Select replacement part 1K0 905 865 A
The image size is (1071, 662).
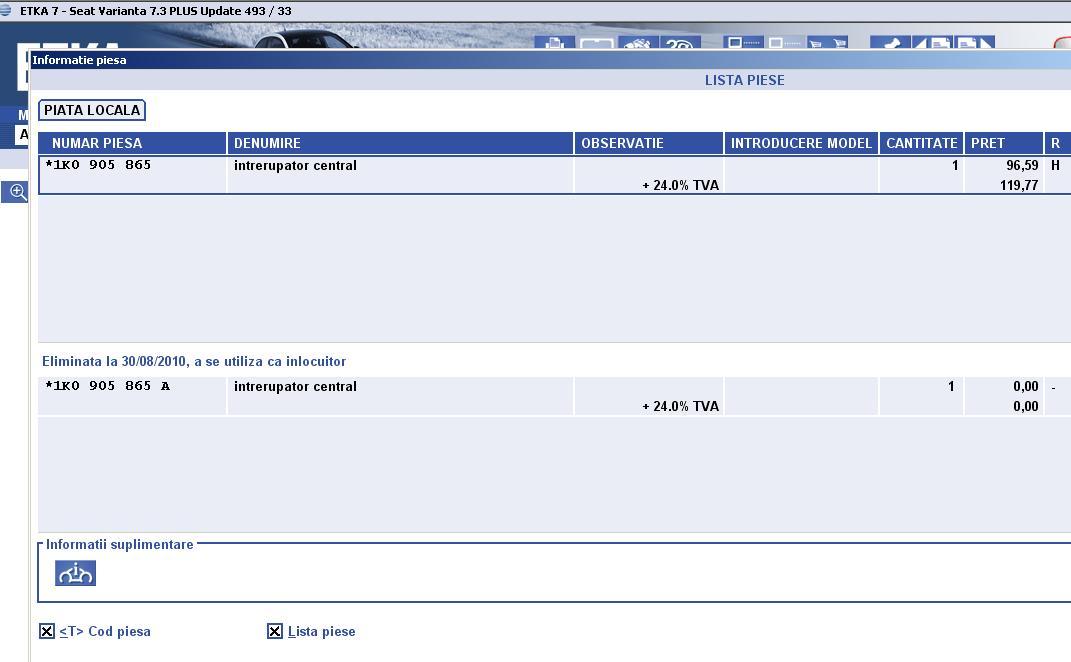(x=109, y=386)
